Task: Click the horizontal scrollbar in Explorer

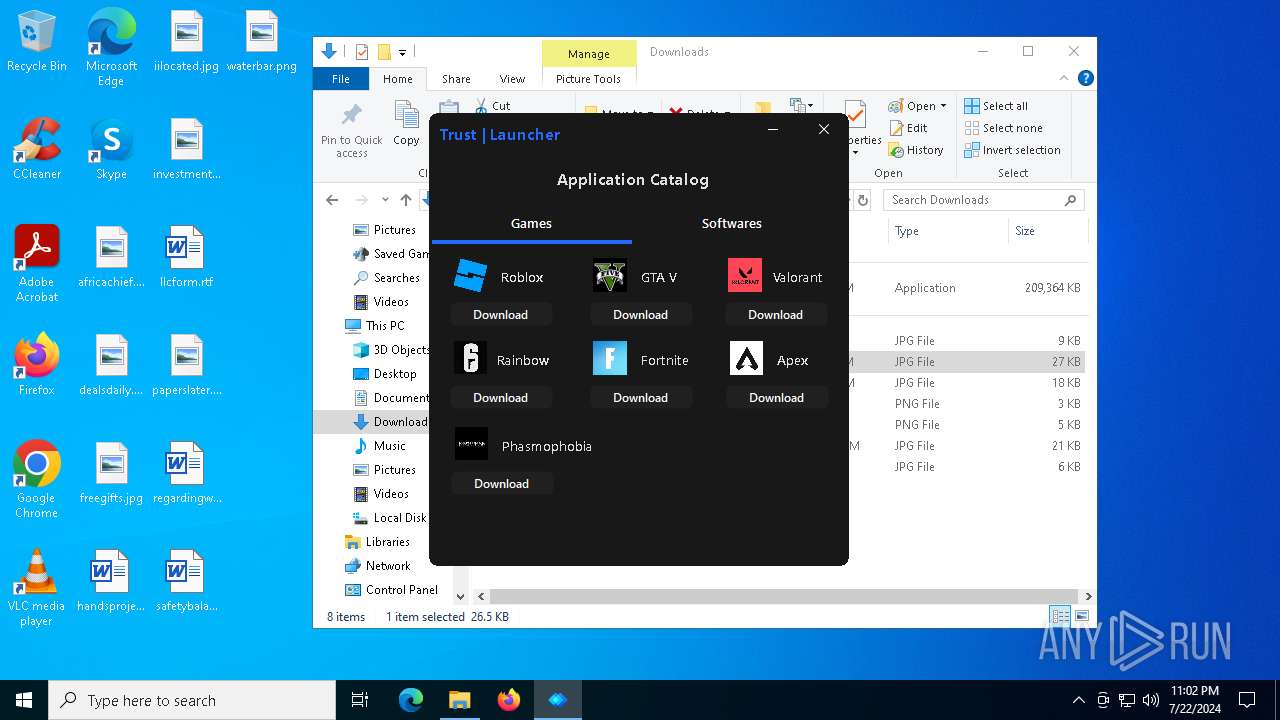Action: click(783, 596)
